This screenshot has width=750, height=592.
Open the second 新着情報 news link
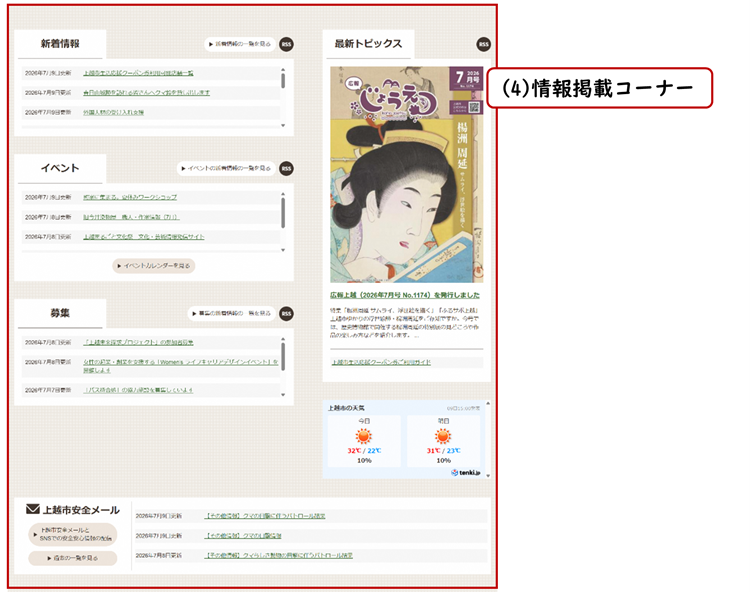click(x=146, y=93)
